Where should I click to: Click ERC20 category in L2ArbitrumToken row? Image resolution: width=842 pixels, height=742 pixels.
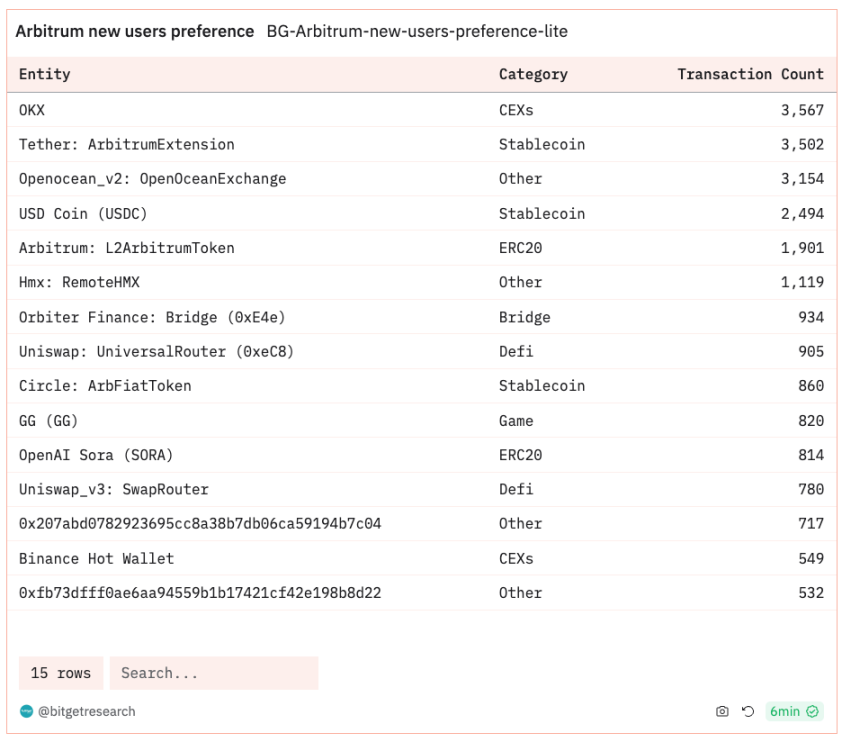tap(520, 248)
